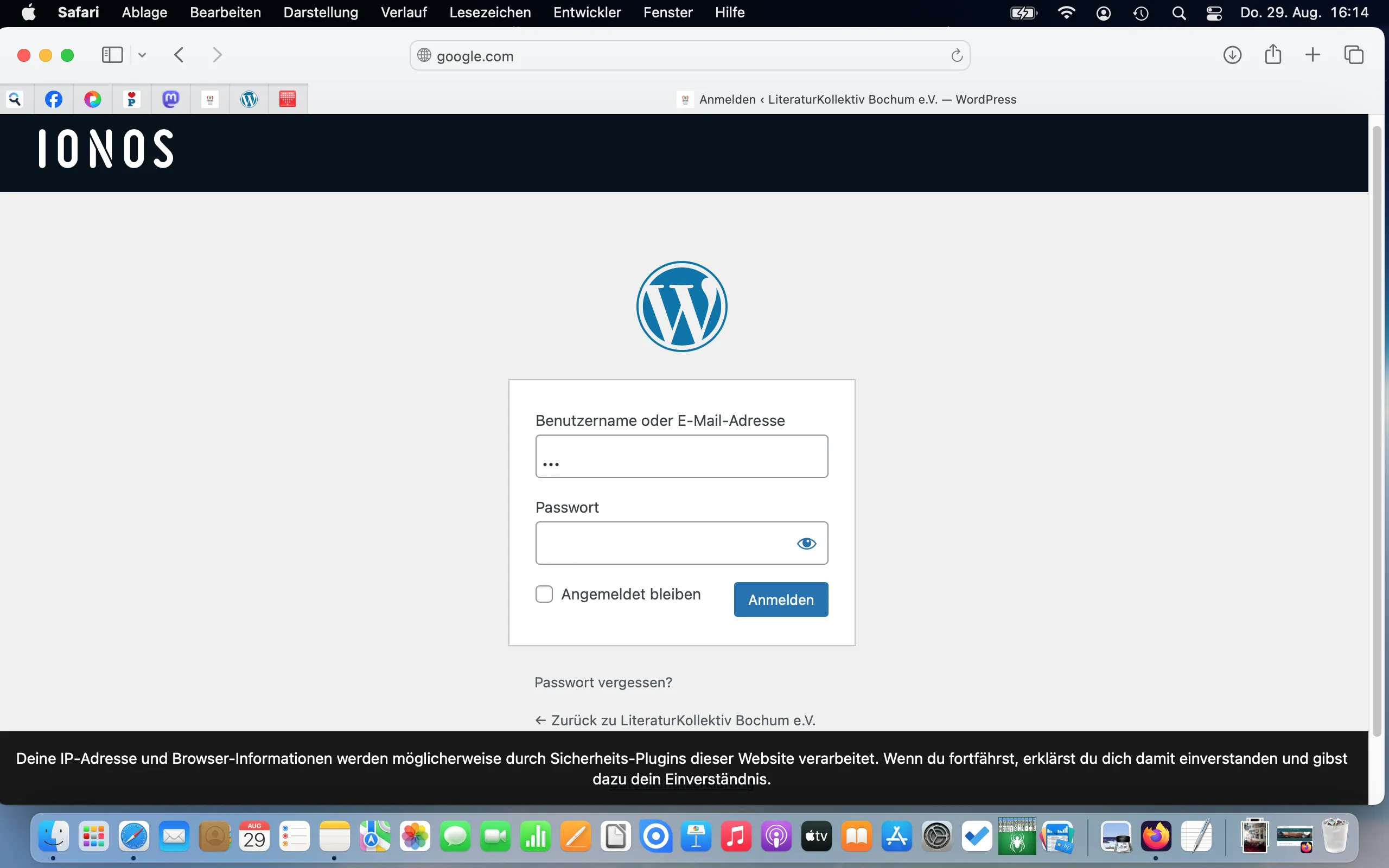Image resolution: width=1389 pixels, height=868 pixels.
Task: Click the WordPress logo above the login form
Action: pos(682,307)
